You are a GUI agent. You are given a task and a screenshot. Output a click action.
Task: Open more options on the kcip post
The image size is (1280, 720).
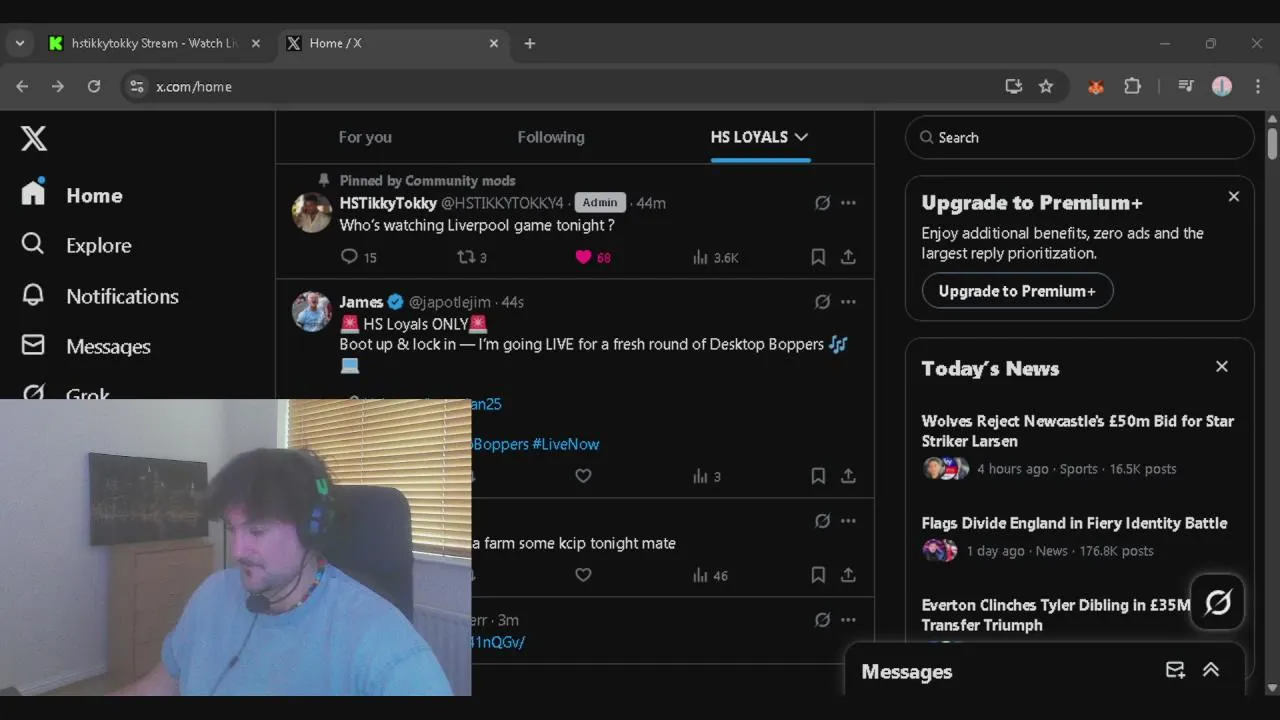point(848,521)
